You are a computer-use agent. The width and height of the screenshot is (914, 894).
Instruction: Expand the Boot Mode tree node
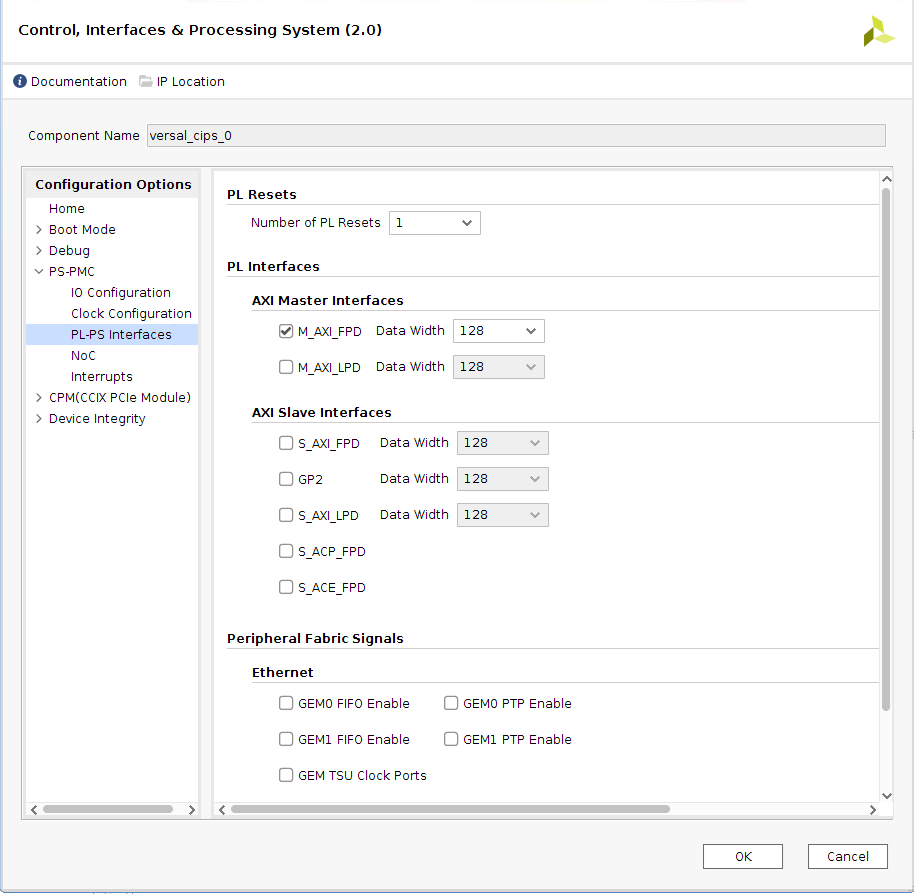38,230
